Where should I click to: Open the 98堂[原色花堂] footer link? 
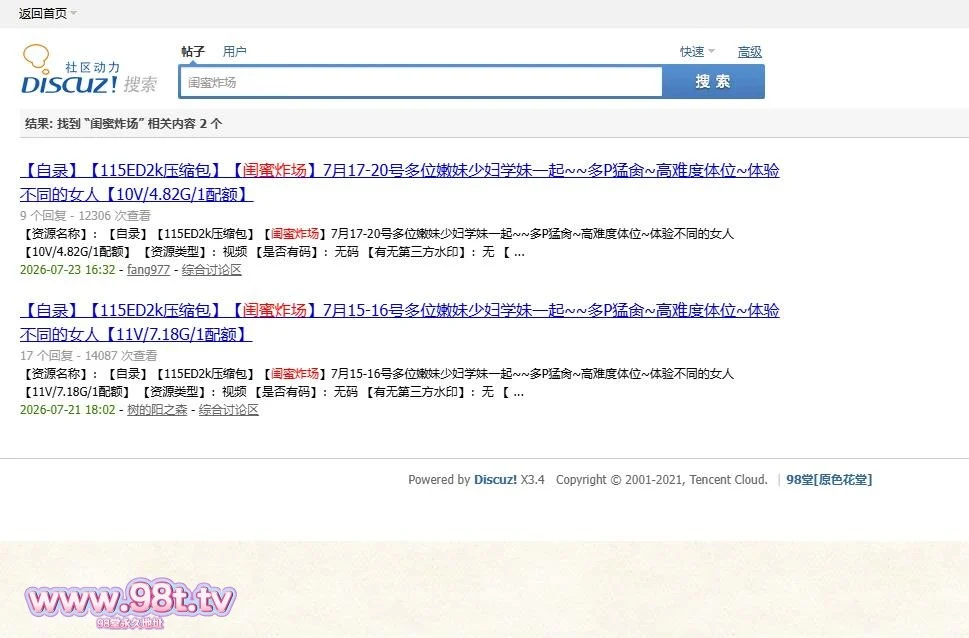[829, 480]
